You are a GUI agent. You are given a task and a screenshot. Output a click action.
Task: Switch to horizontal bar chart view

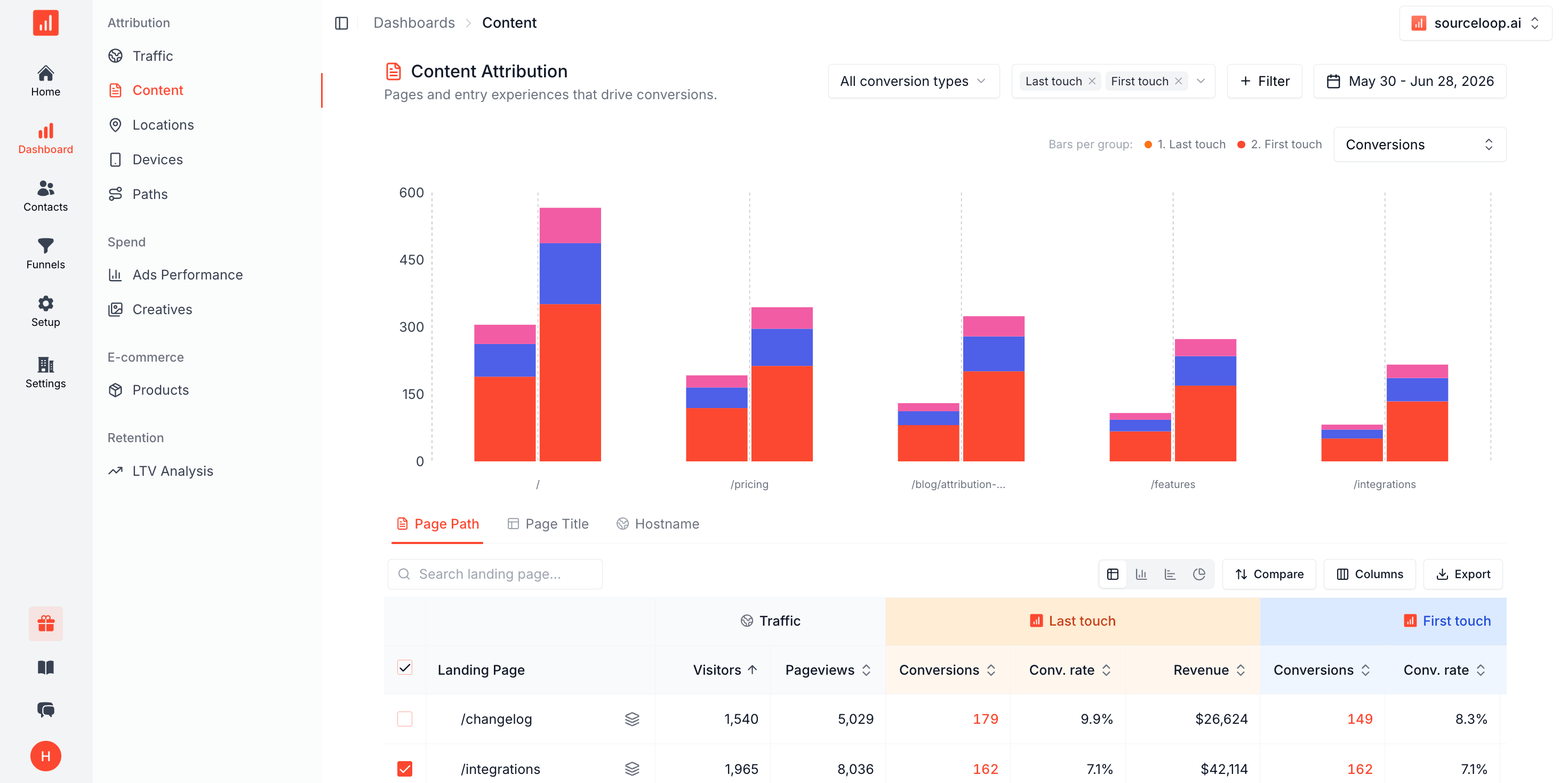[1170, 574]
